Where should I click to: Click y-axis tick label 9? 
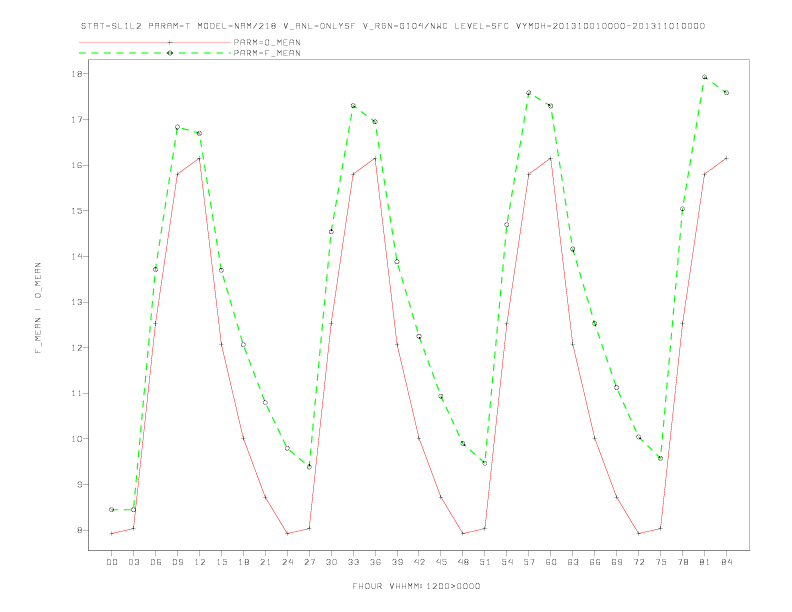point(79,484)
